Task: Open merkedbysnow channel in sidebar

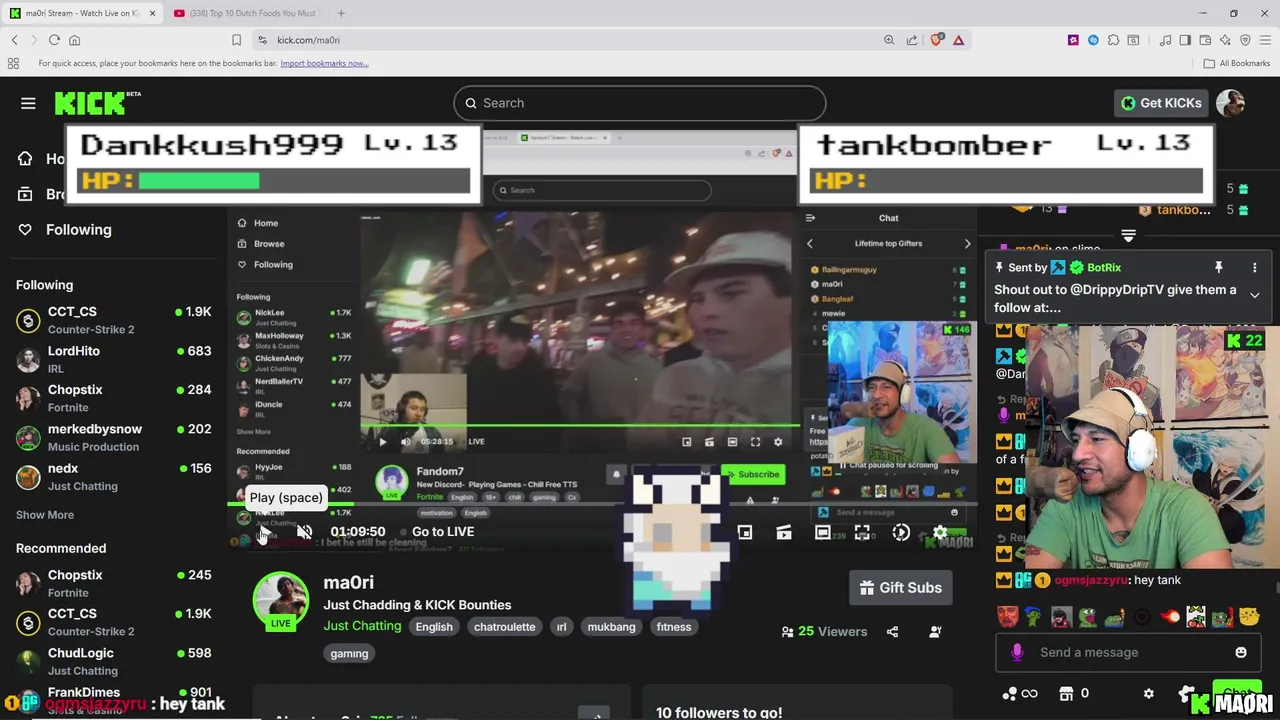Action: point(114,437)
